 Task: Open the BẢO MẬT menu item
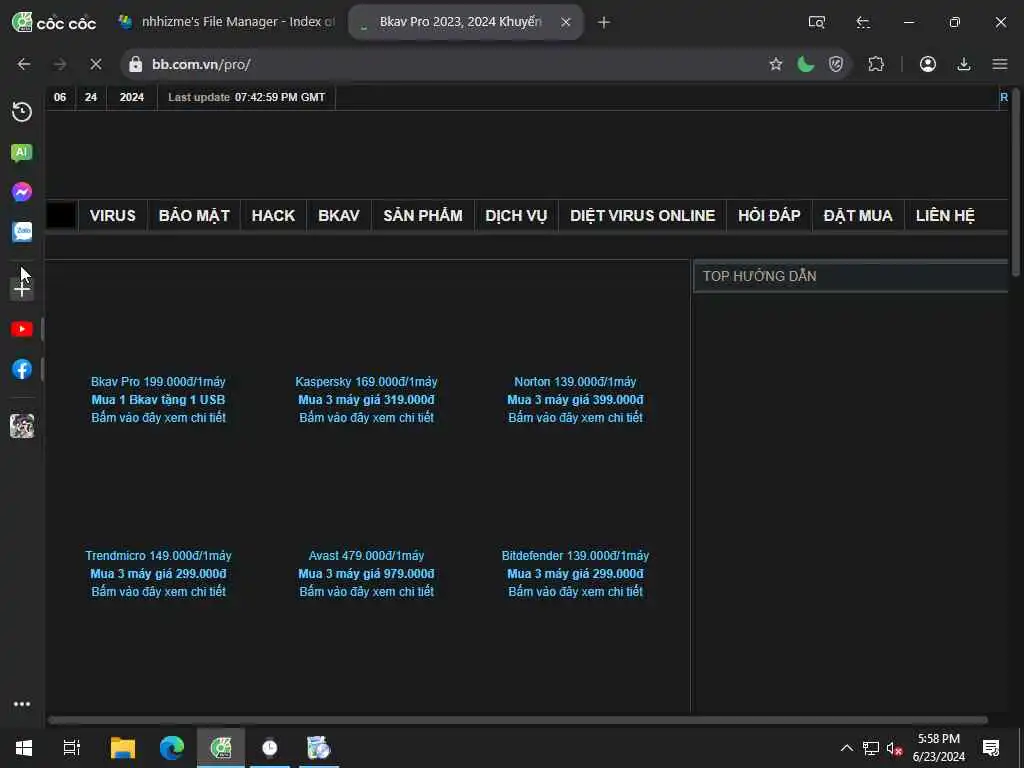click(194, 216)
